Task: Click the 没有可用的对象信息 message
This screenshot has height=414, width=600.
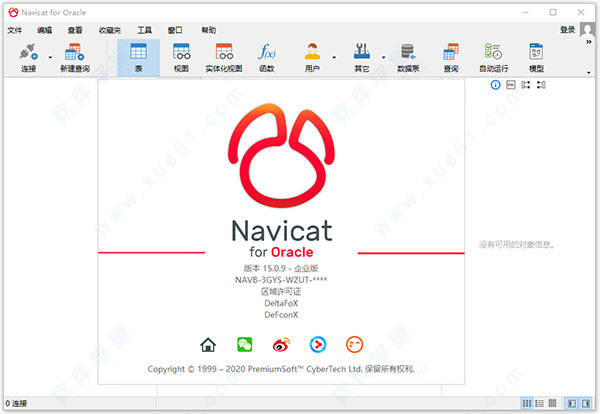Action: point(516,244)
